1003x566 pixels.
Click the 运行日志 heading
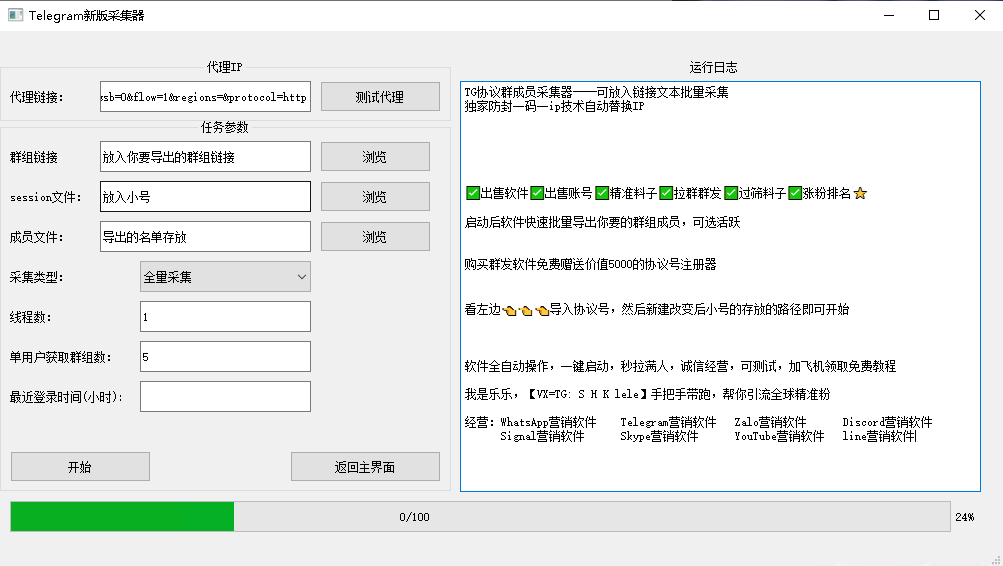pos(713,67)
